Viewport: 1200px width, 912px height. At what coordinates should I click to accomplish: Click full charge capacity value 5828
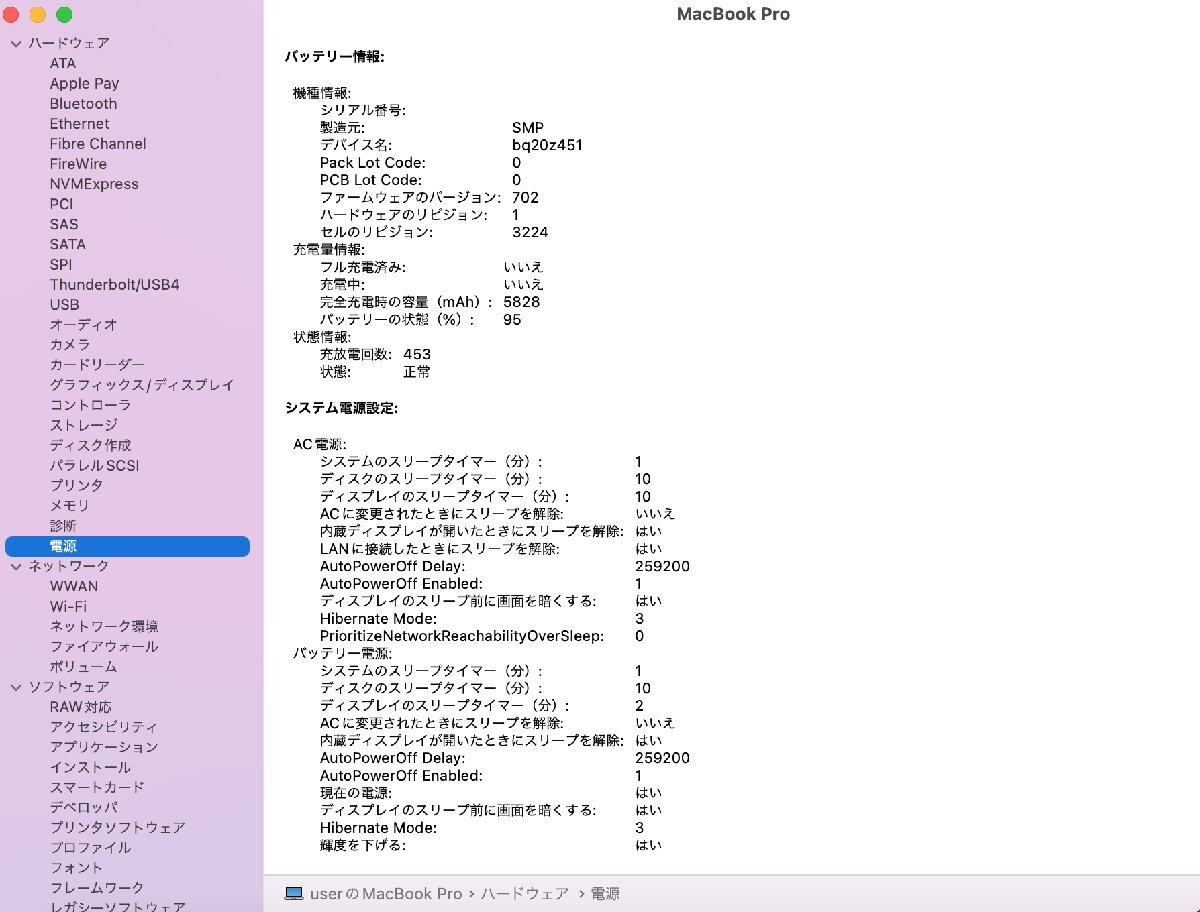coord(522,302)
